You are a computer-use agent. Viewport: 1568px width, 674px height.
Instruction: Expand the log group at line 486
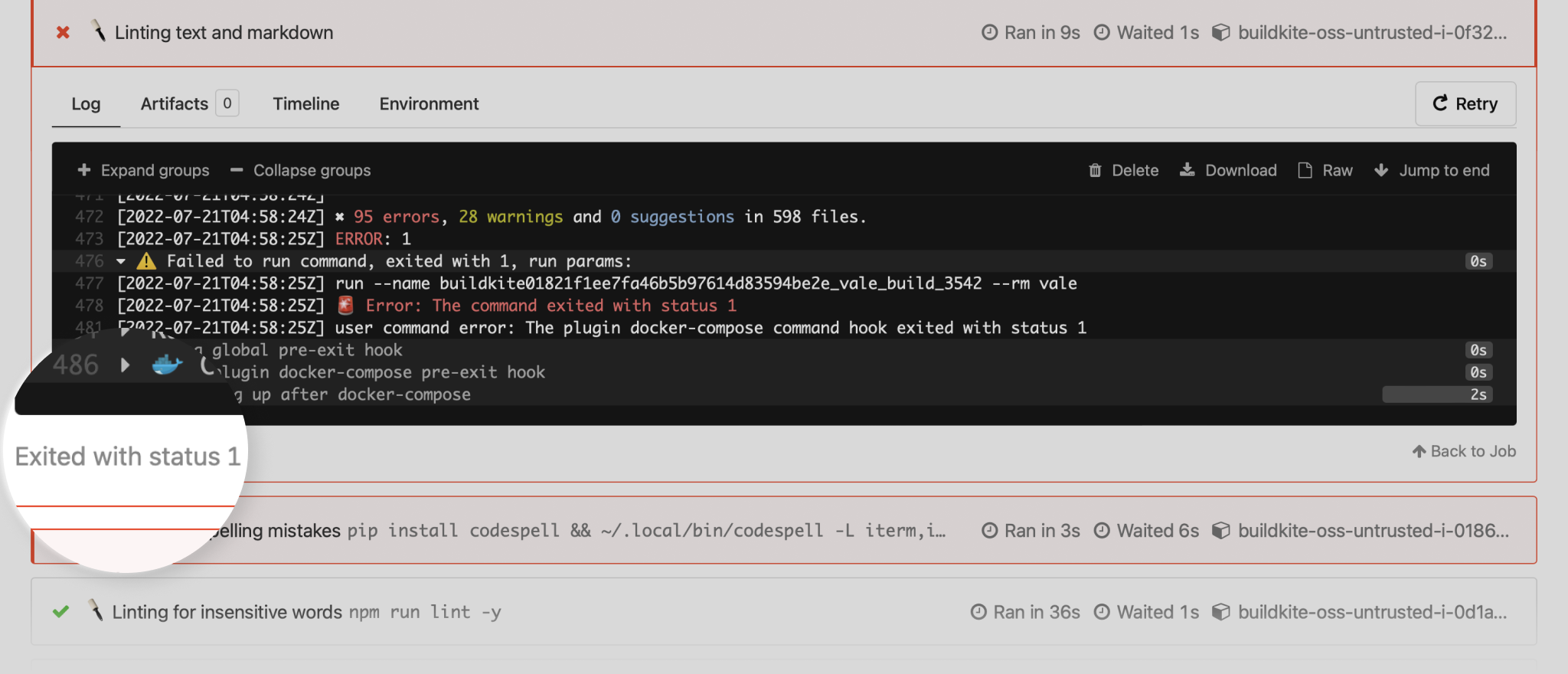tap(125, 365)
